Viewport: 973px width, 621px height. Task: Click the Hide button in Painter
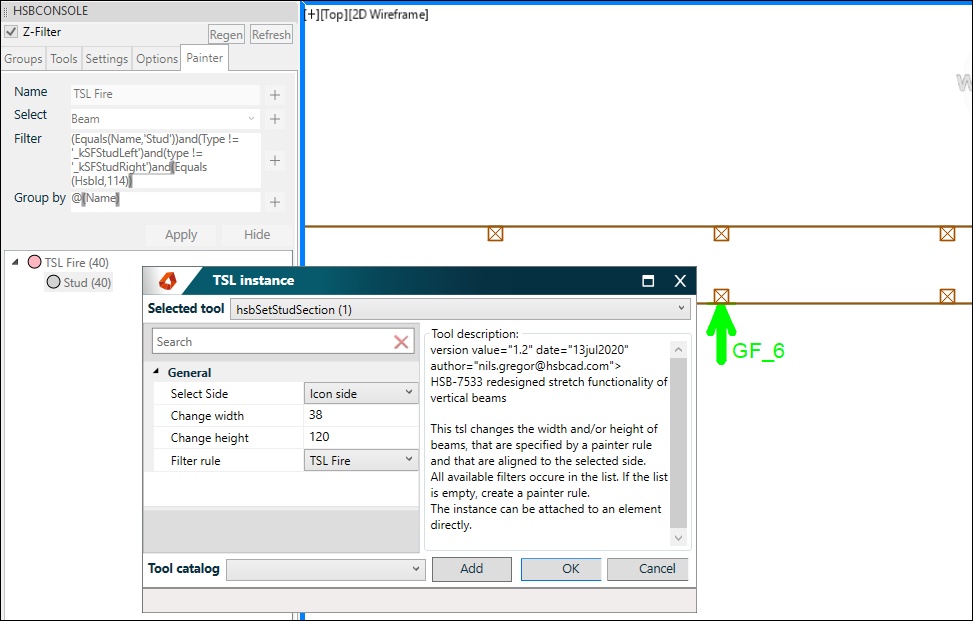[x=257, y=235]
